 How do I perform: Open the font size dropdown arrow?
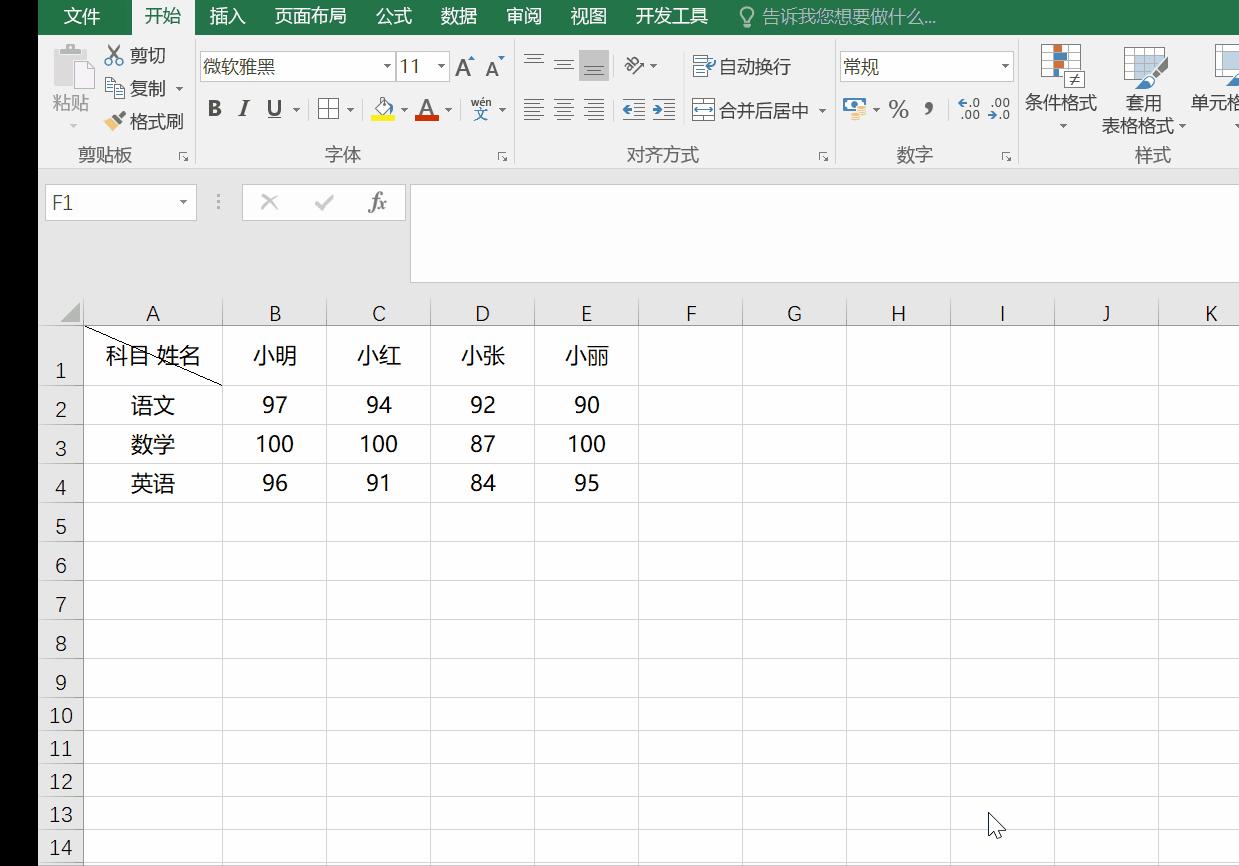(441, 67)
